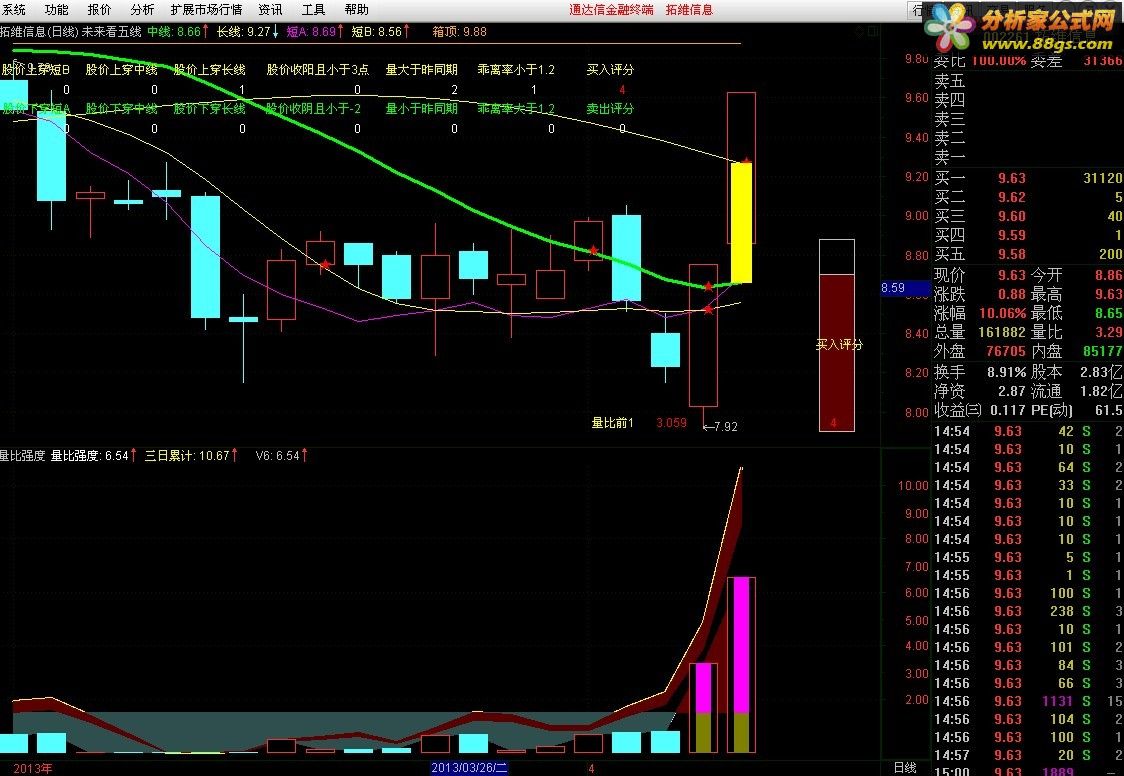Click the 最低 8.65 value

tap(1108, 313)
